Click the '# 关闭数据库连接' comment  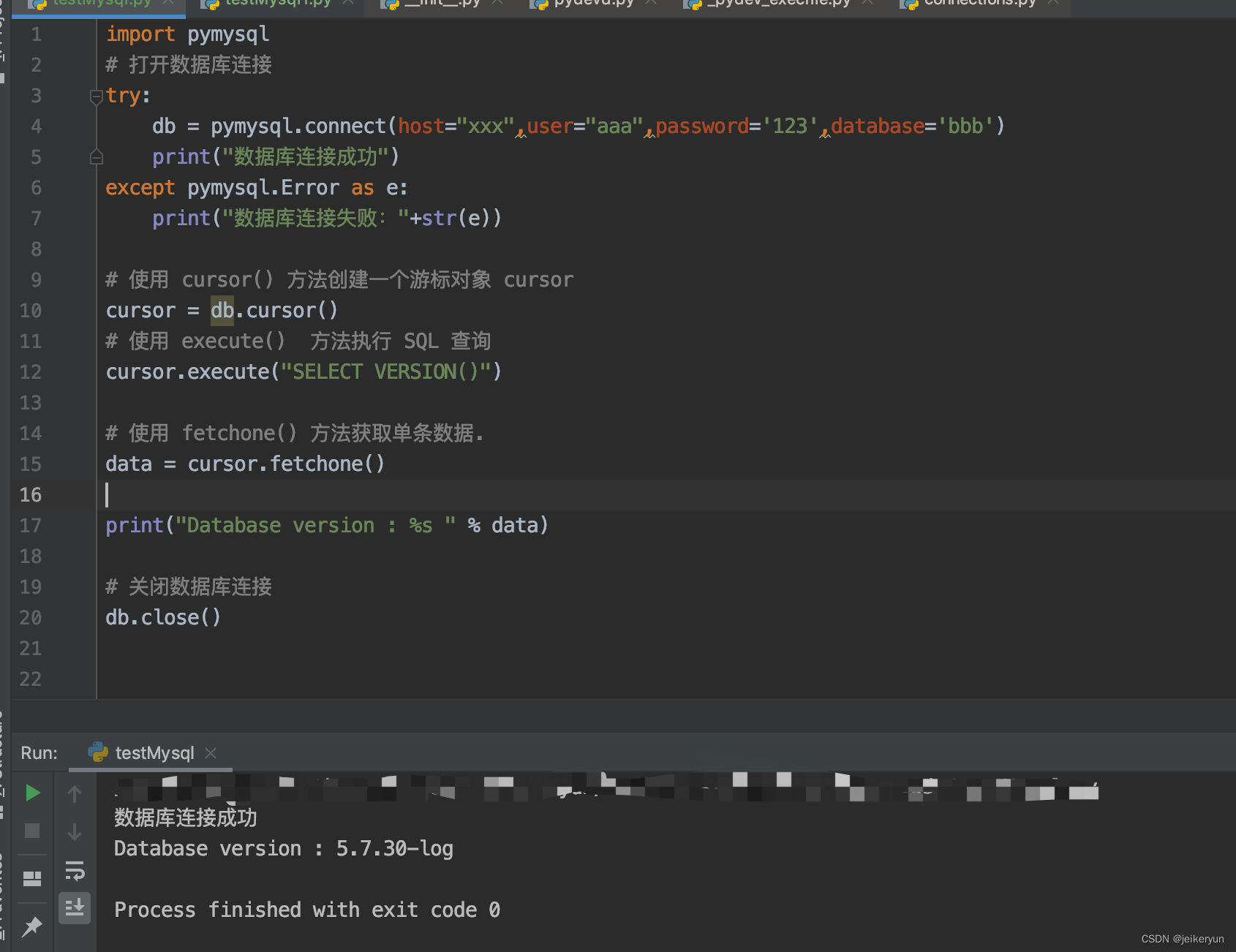coord(189,587)
